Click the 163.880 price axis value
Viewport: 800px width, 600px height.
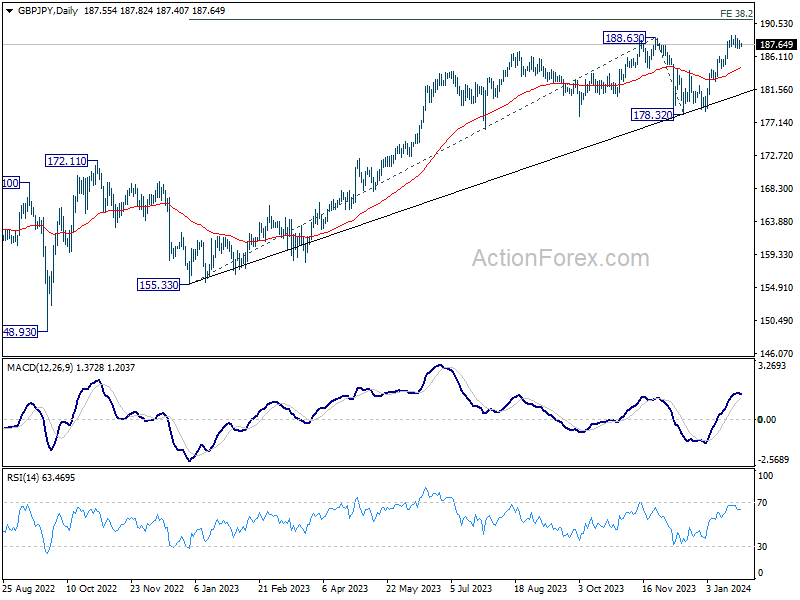(x=777, y=221)
